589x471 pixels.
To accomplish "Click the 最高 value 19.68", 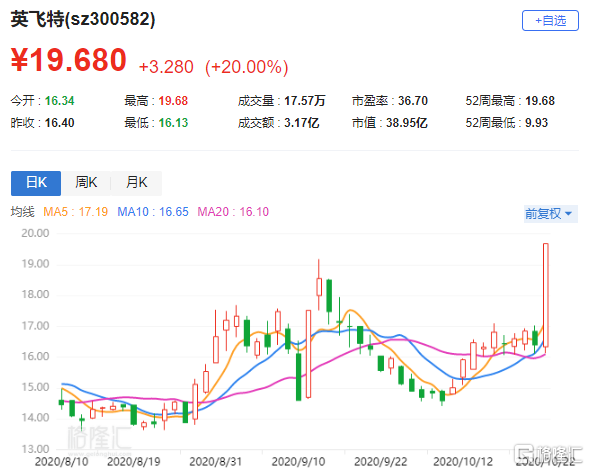I will [x=173, y=101].
